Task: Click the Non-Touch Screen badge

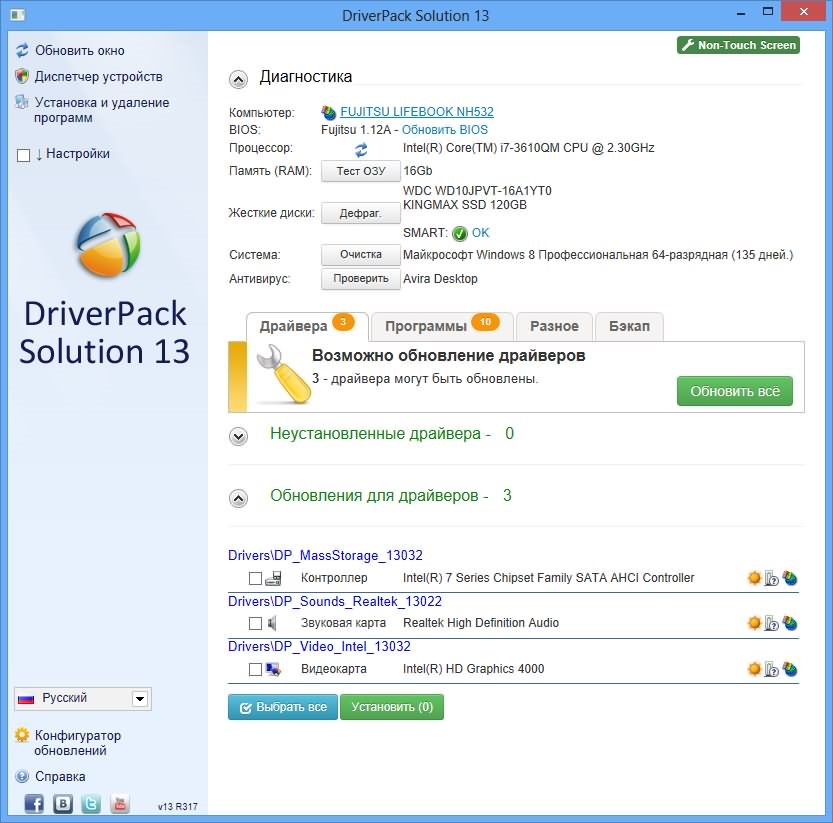Action: point(738,45)
